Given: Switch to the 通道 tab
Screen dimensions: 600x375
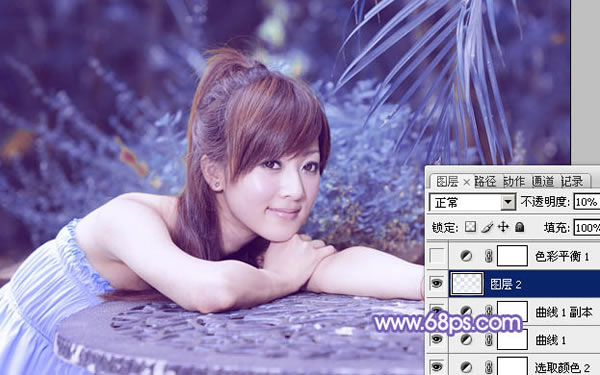Looking at the screenshot, I should pyautogui.click(x=543, y=181).
